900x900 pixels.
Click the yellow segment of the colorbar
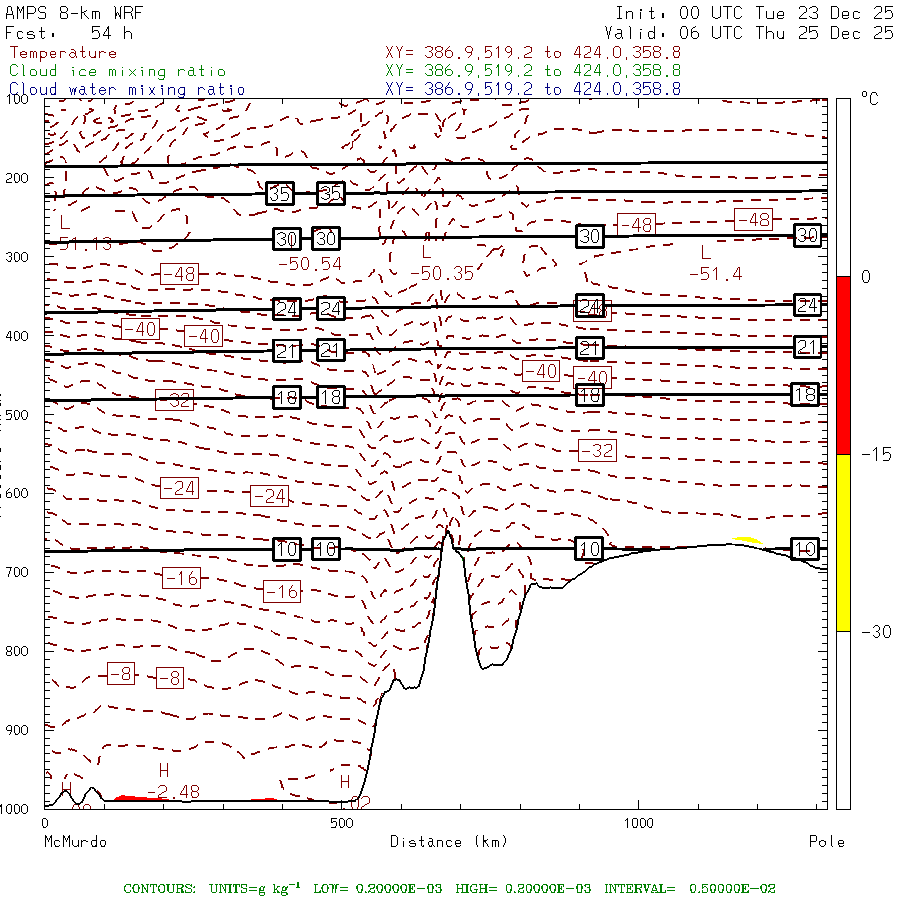click(843, 543)
